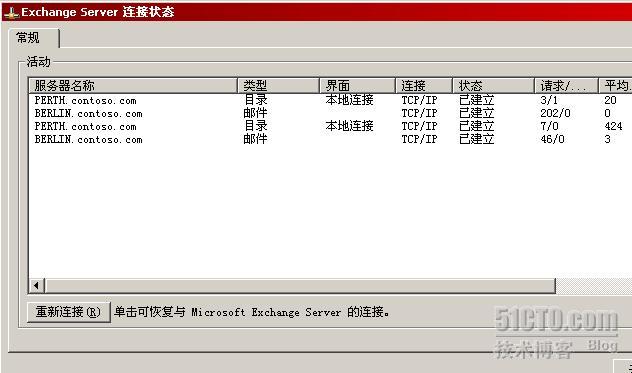
Task: Click 已建立 status in the 202/0 row
Action: point(476,113)
